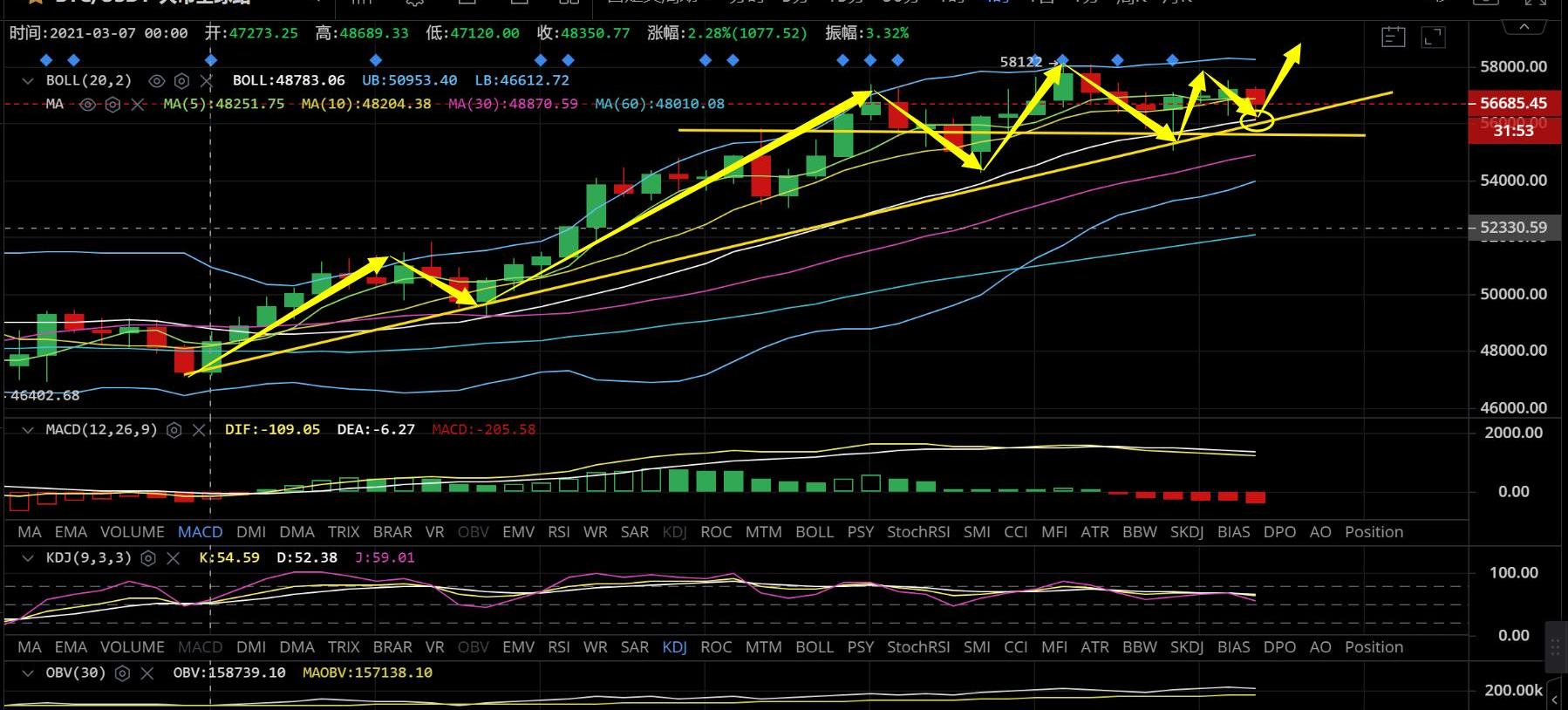
Task: Open MA indicator settings icon
Action: [x=112, y=105]
